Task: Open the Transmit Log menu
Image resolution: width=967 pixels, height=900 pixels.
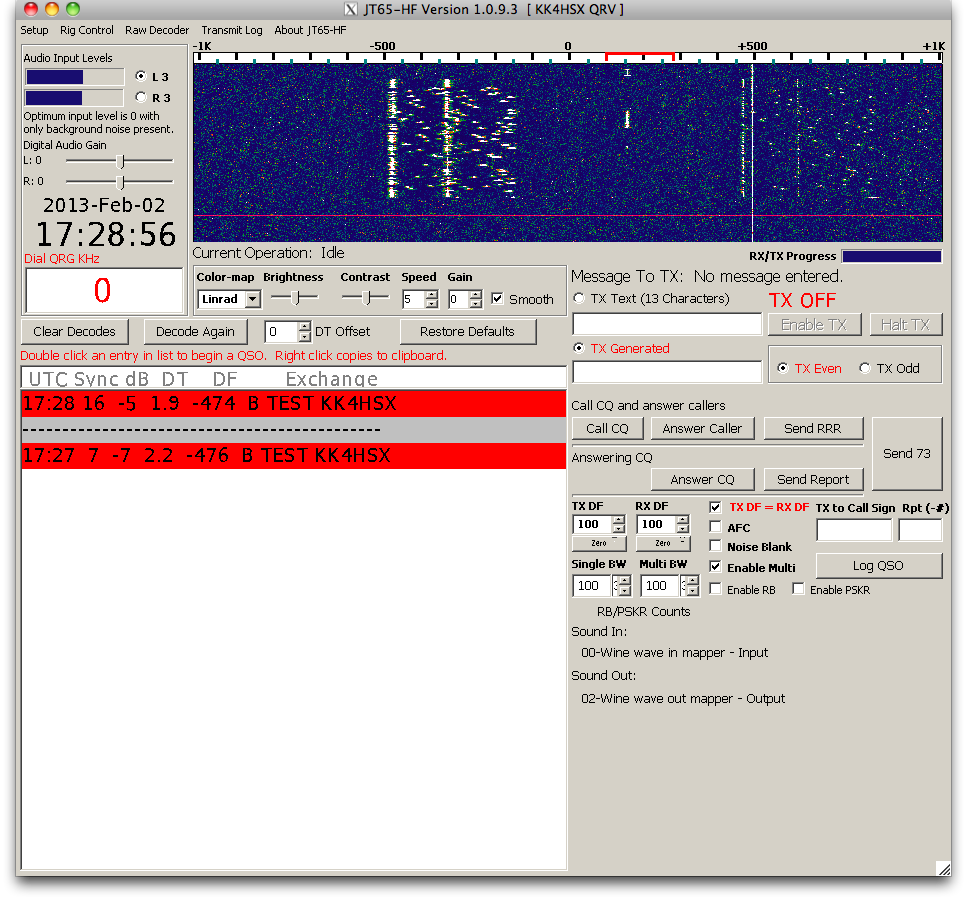Action: [x=232, y=30]
